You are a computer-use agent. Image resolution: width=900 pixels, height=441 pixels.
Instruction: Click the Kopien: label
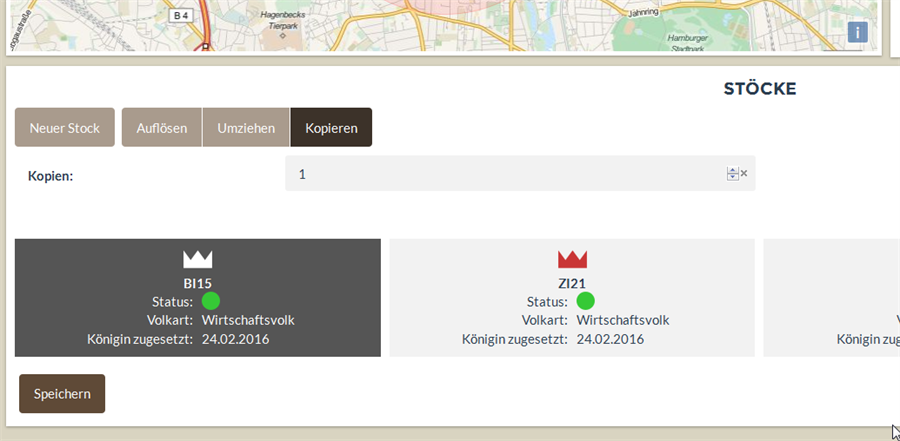pos(51,176)
